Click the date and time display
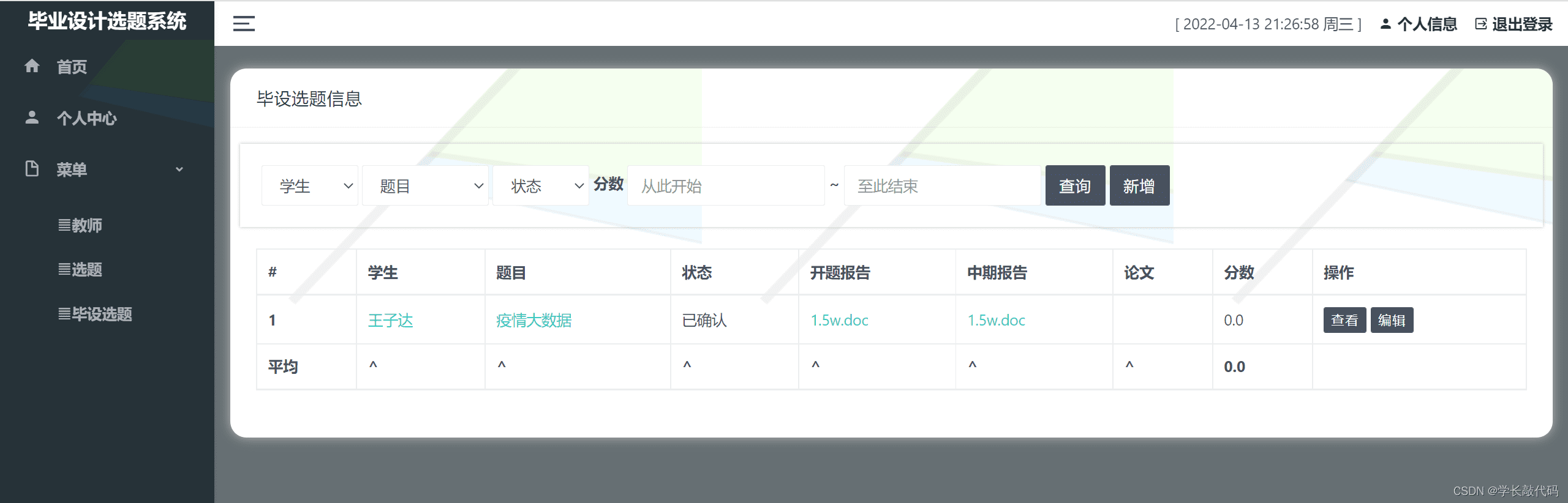 click(x=1268, y=24)
